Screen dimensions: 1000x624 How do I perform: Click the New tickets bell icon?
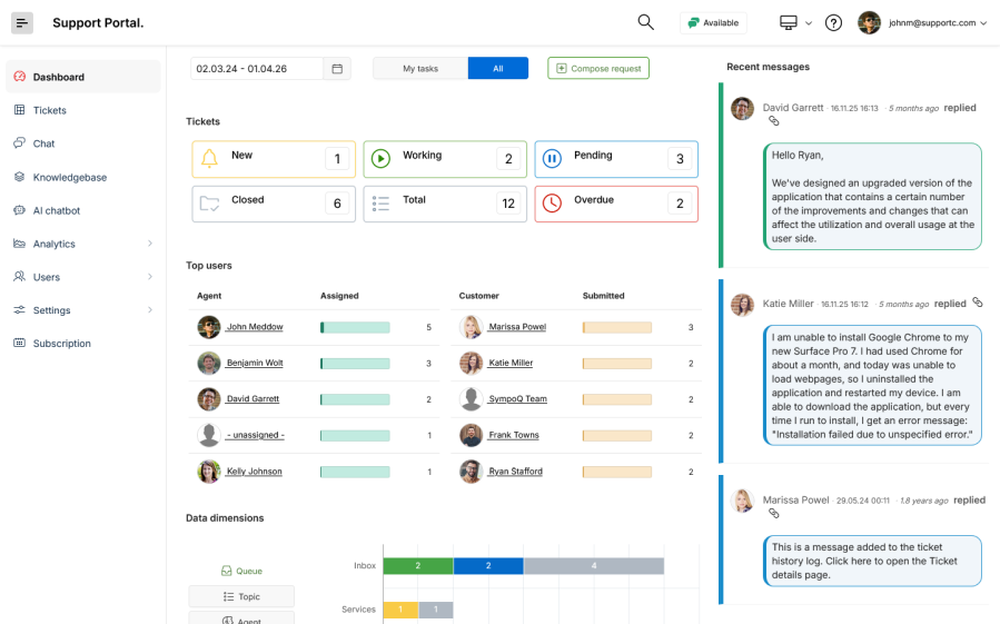pyautogui.click(x=210, y=158)
